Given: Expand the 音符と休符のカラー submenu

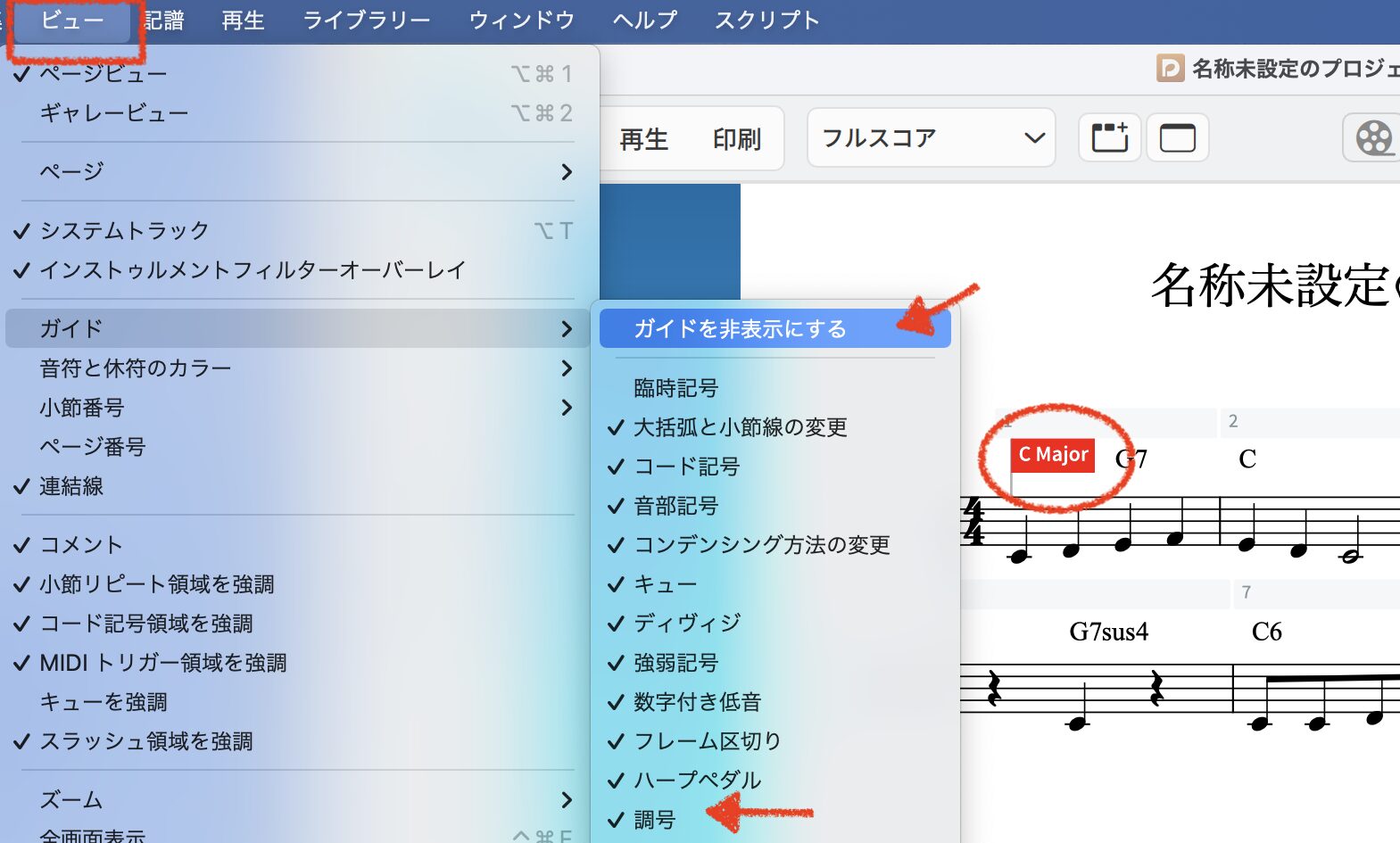Looking at the screenshot, I should pyautogui.click(x=294, y=368).
